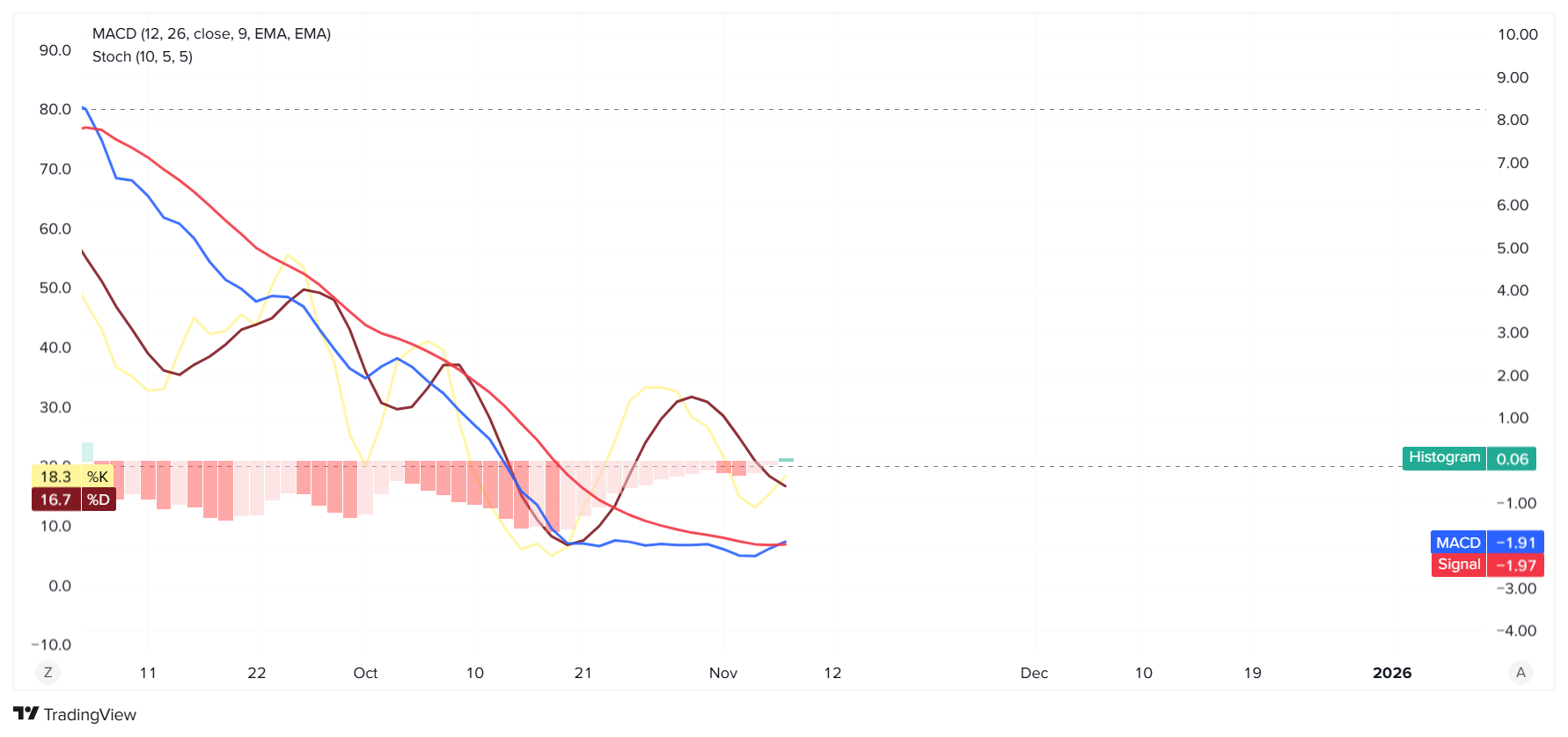The height and width of the screenshot is (737, 1568).
Task: Click the red Signal label tag
Action: coord(1459,565)
